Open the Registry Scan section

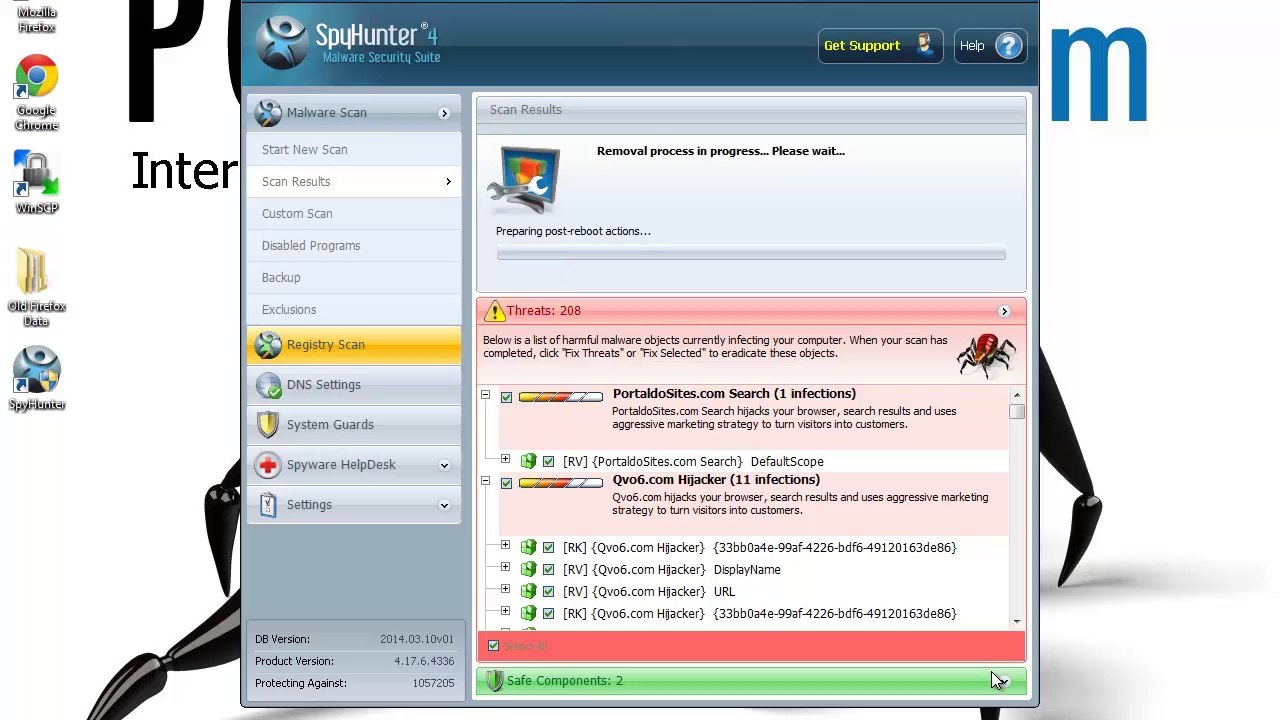354,345
